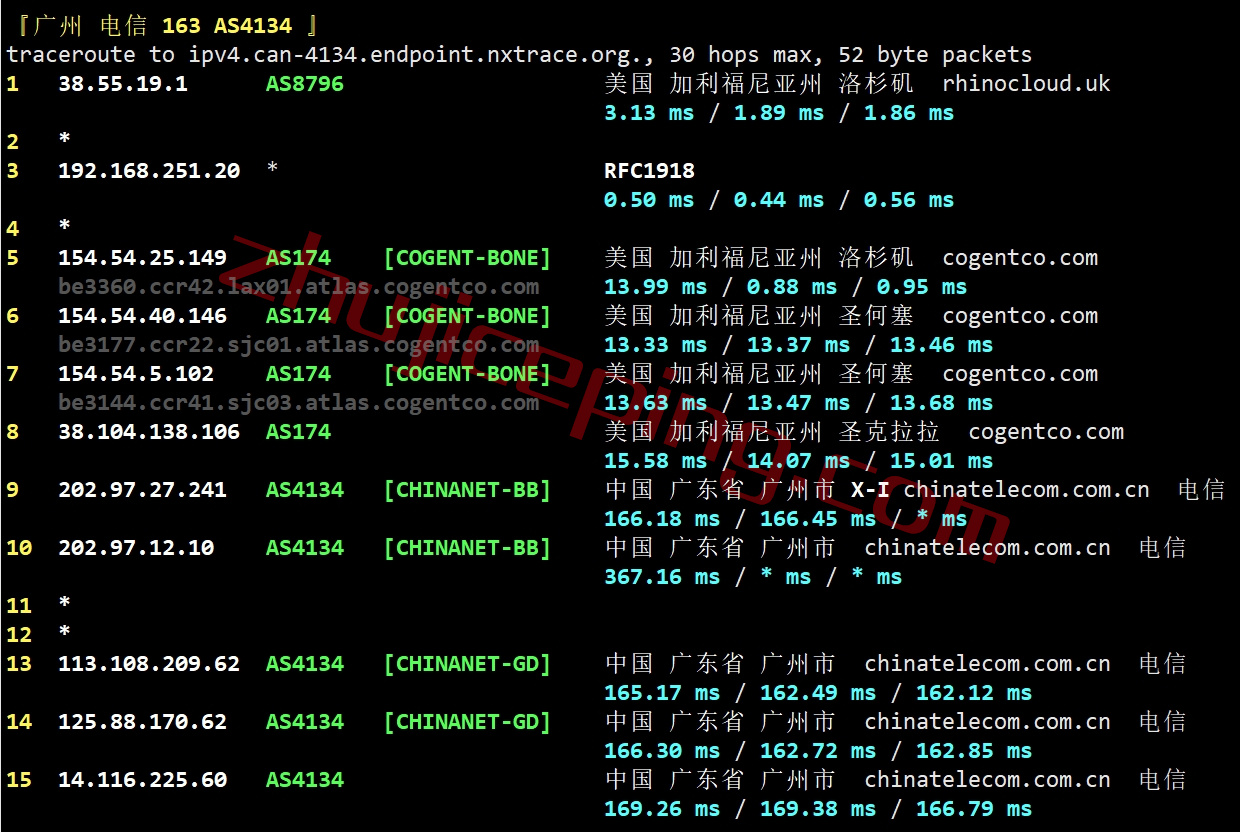Click the rhinocloud.uk domain text
Image resolution: width=1240 pixels, height=832 pixels.
[1026, 84]
